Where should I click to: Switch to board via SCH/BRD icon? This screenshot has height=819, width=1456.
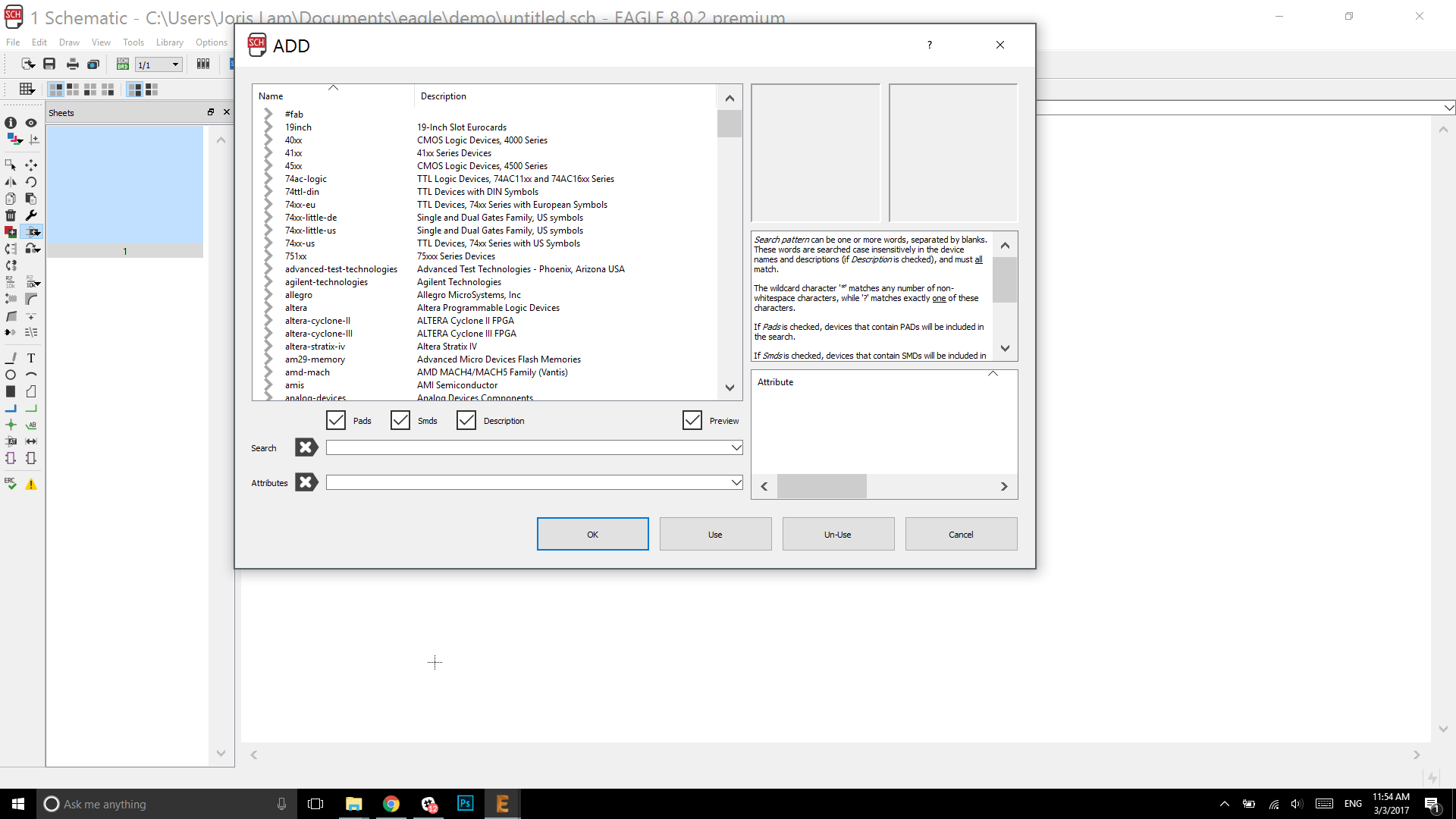122,64
